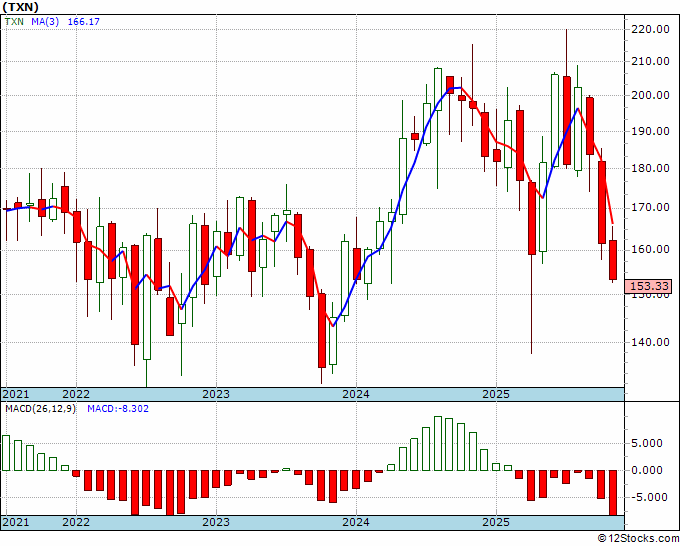The height and width of the screenshot is (546, 680).
Task: Click the last red MACD histogram bar
Action: coord(613,493)
